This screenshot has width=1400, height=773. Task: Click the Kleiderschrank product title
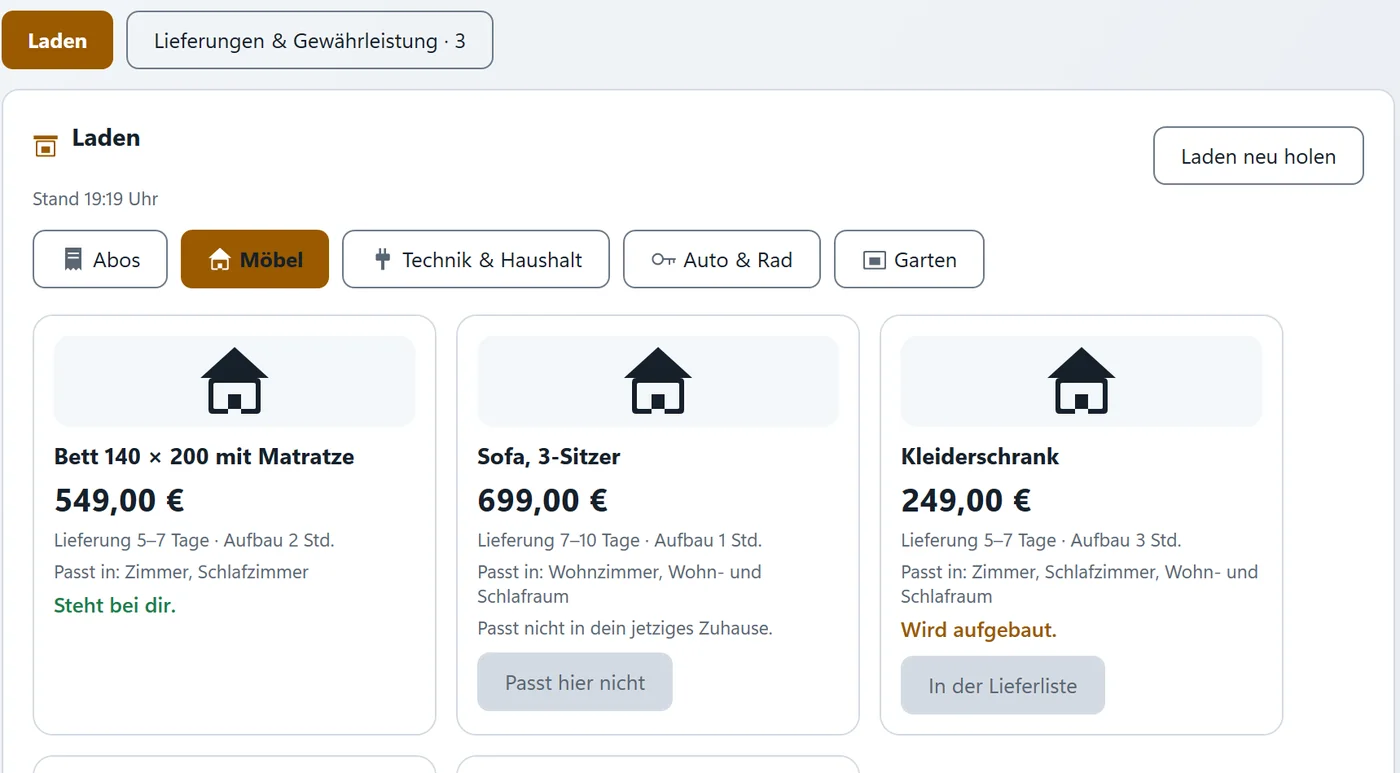click(980, 457)
